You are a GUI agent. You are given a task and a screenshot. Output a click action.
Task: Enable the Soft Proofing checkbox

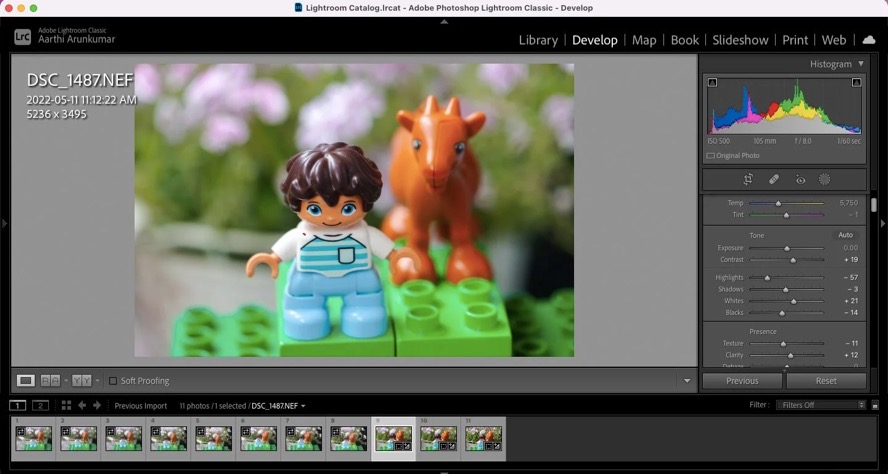coord(113,381)
